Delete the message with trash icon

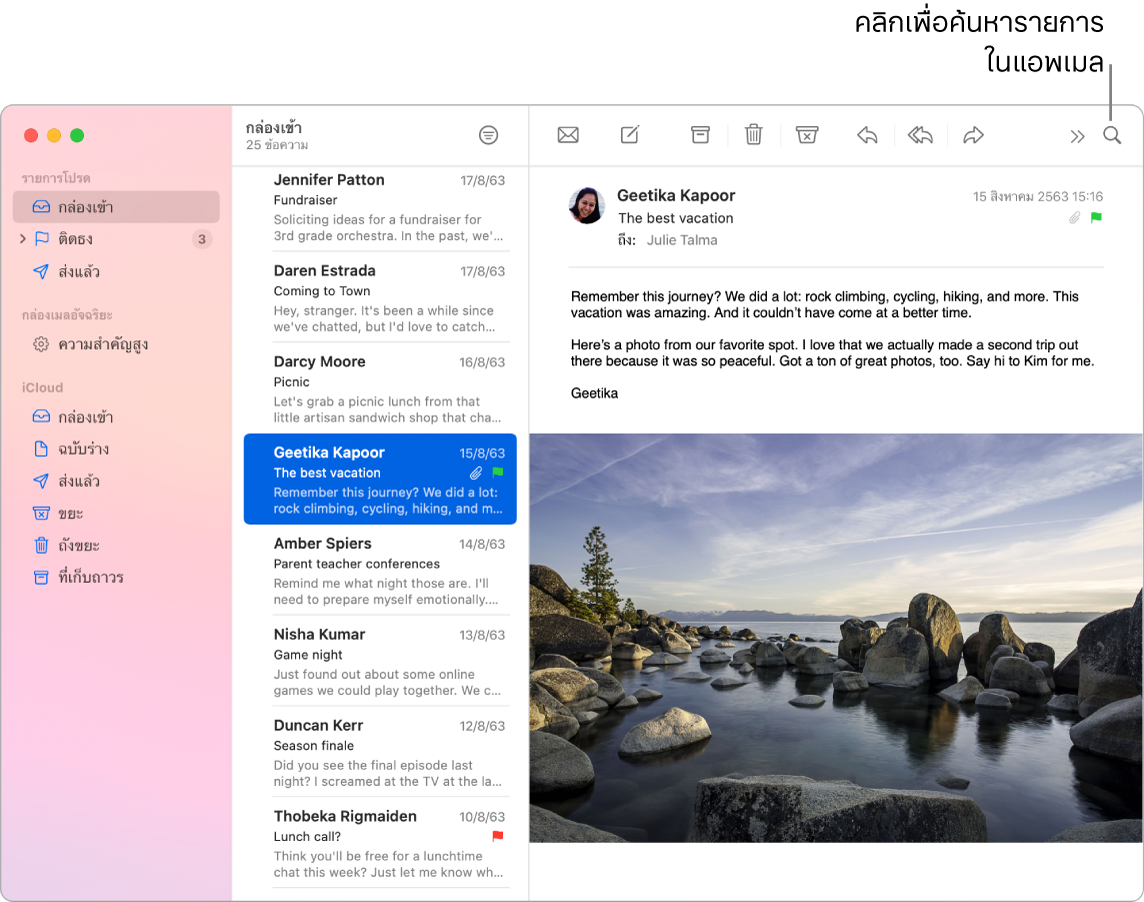point(754,135)
